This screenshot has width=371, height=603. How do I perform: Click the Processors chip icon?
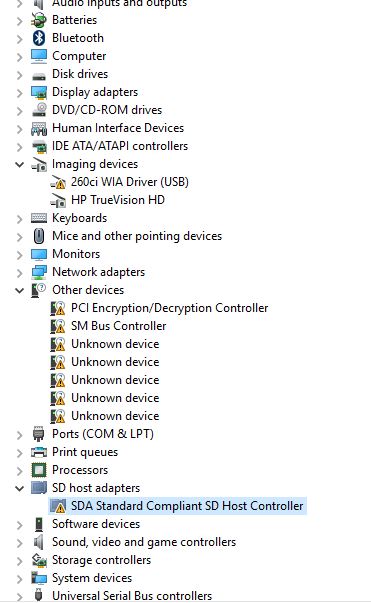(x=39, y=470)
